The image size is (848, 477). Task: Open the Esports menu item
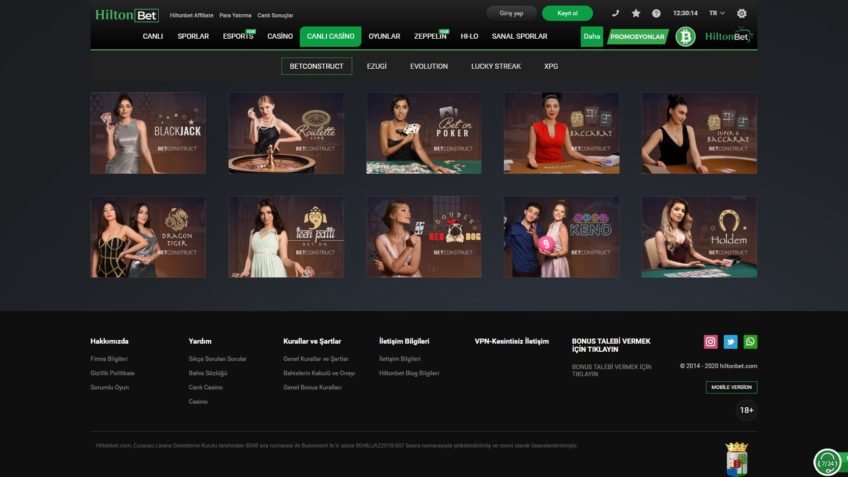[238, 37]
